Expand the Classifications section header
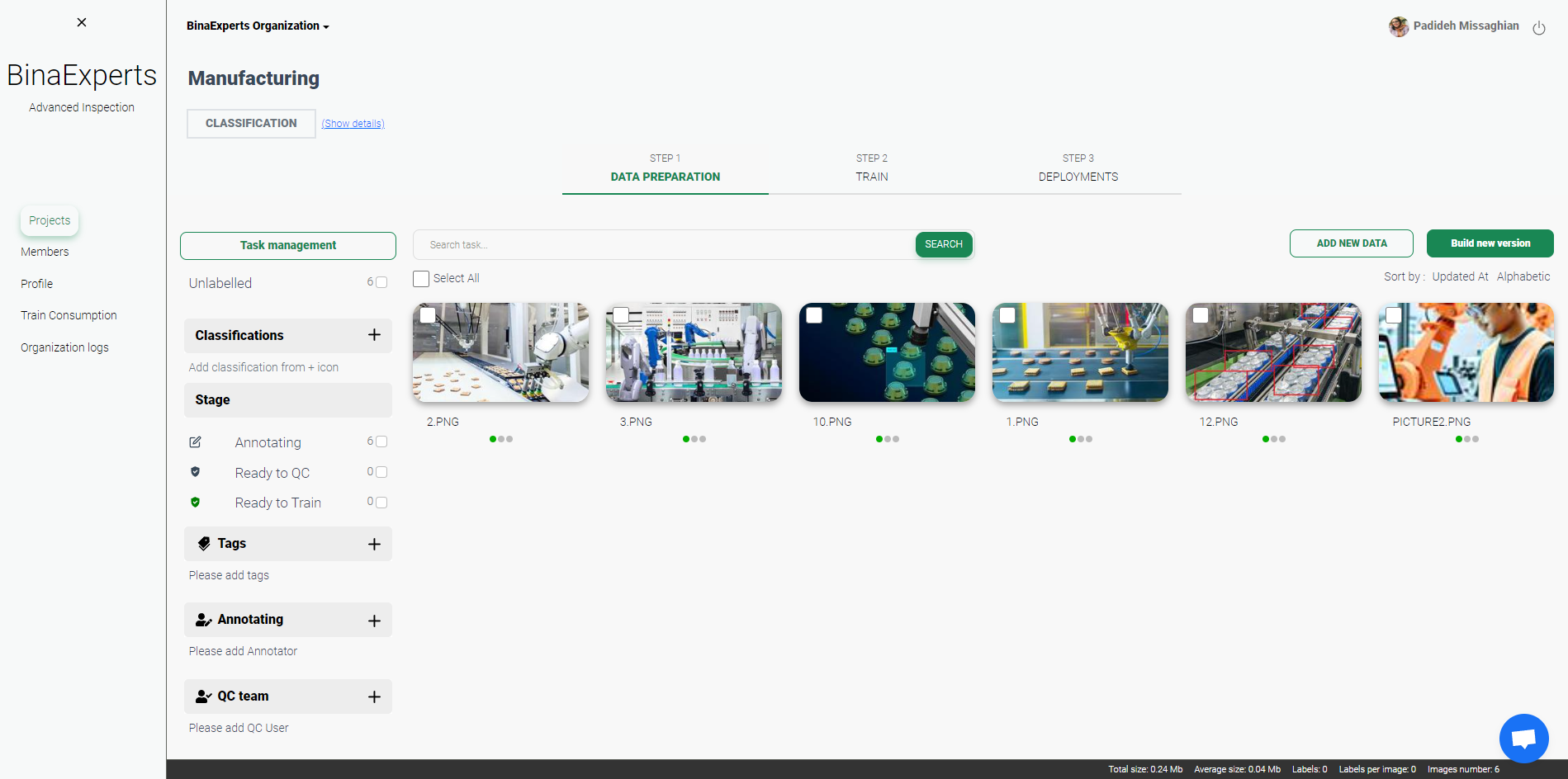The height and width of the screenshot is (779, 1568). pos(288,335)
